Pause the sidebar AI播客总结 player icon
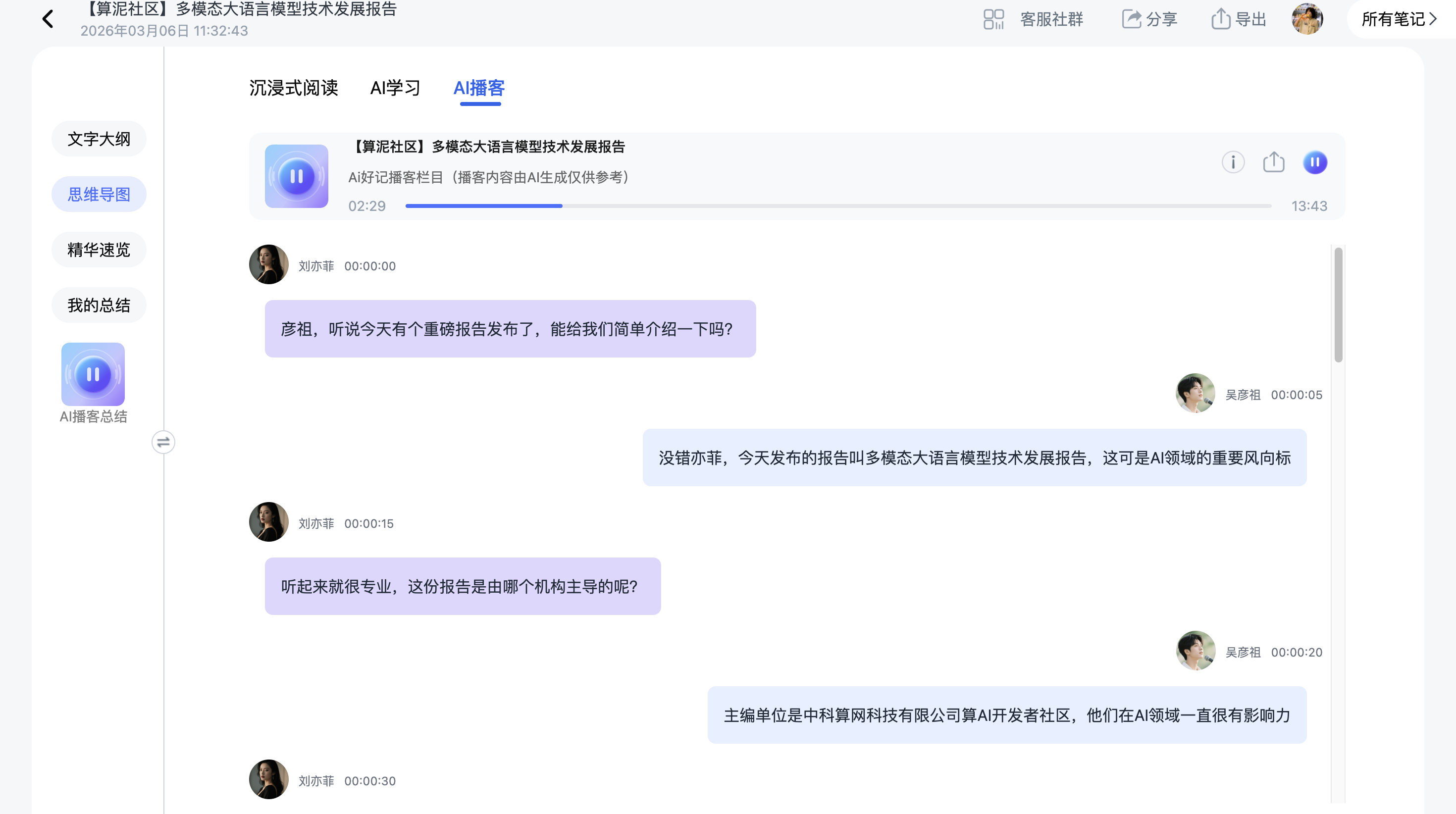This screenshot has height=814, width=1456. 93,374
